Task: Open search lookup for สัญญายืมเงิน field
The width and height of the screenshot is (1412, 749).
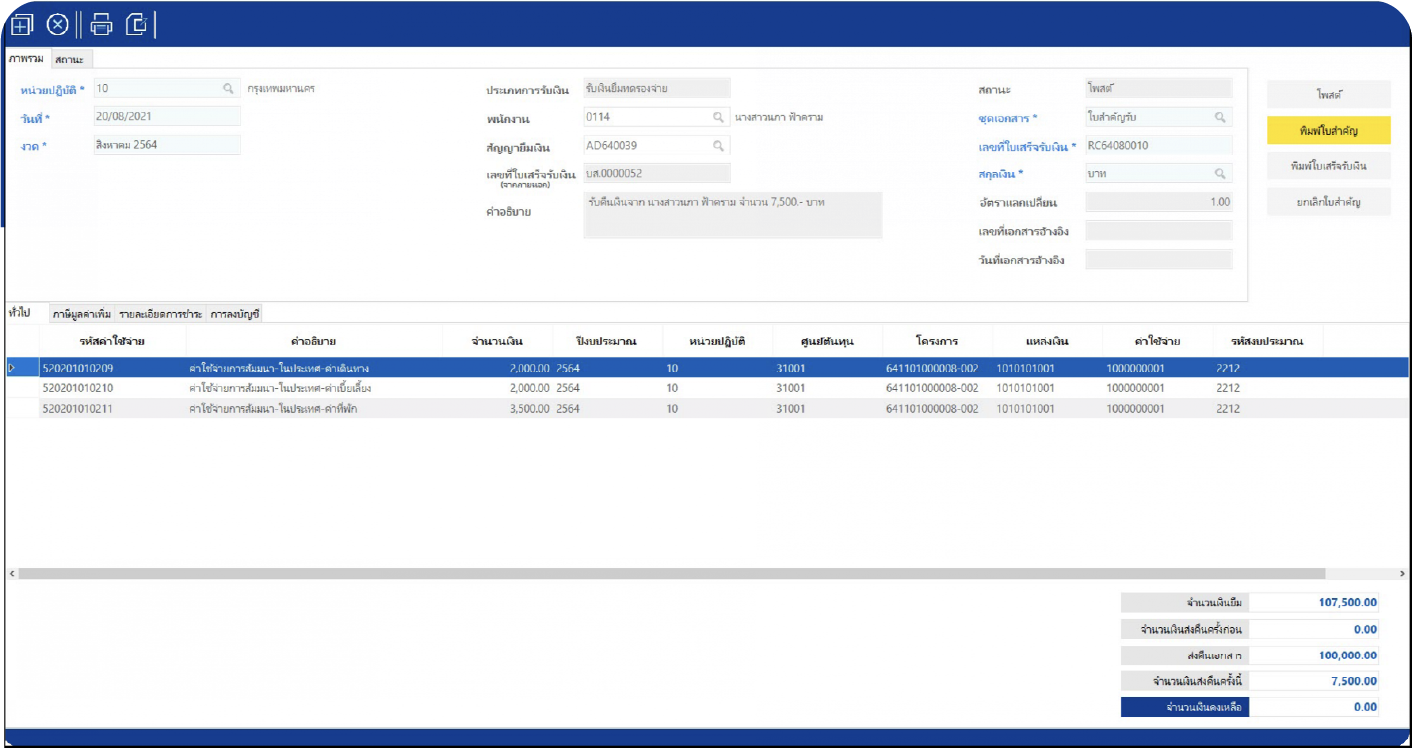Action: pos(718,145)
